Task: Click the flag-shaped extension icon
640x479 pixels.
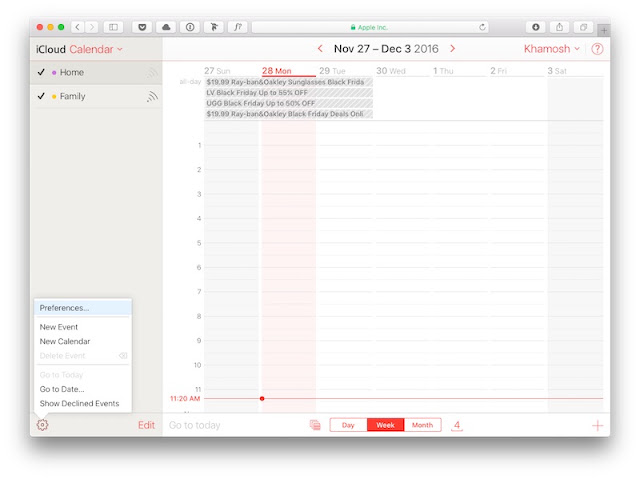Action: 214,27
